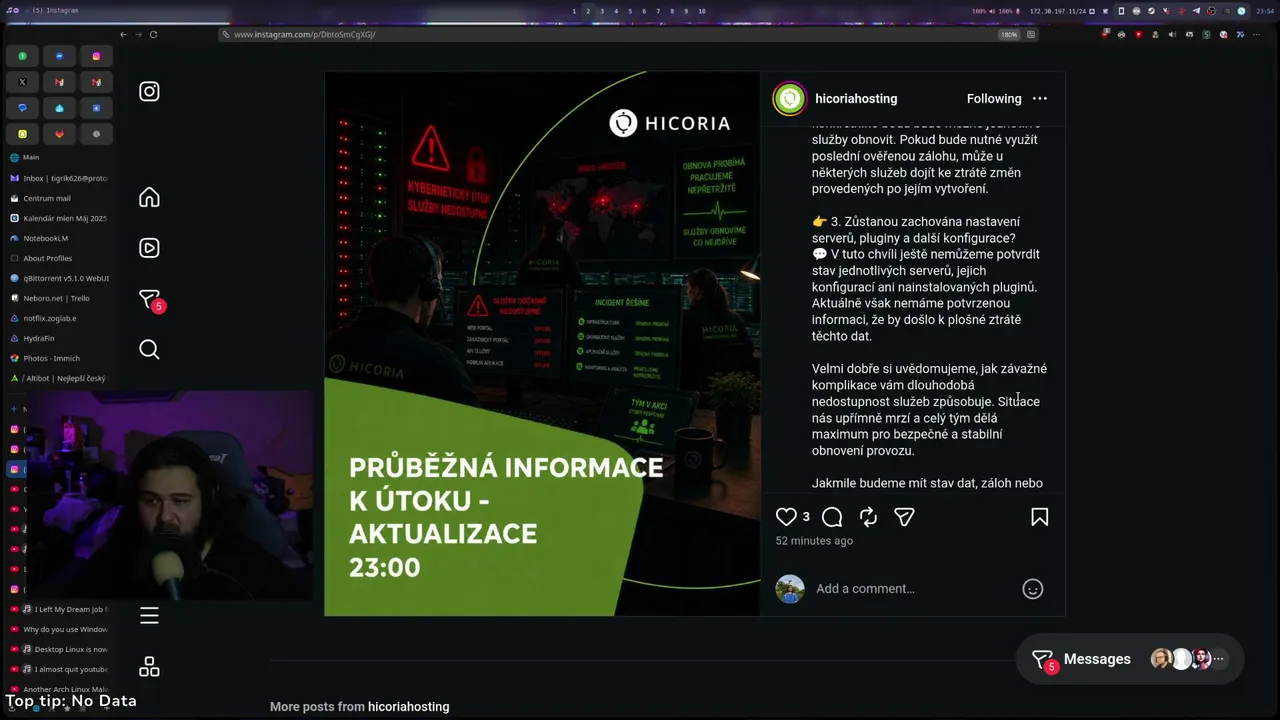The height and width of the screenshot is (720, 1280).
Task: Switch to the HydraFin tab
Action: [59, 338]
